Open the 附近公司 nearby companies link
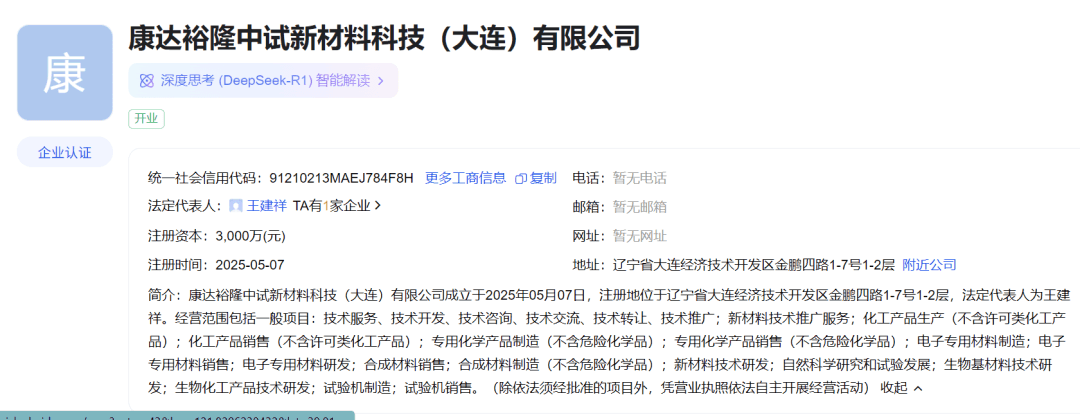This screenshot has width=1080, height=420. [x=929, y=265]
